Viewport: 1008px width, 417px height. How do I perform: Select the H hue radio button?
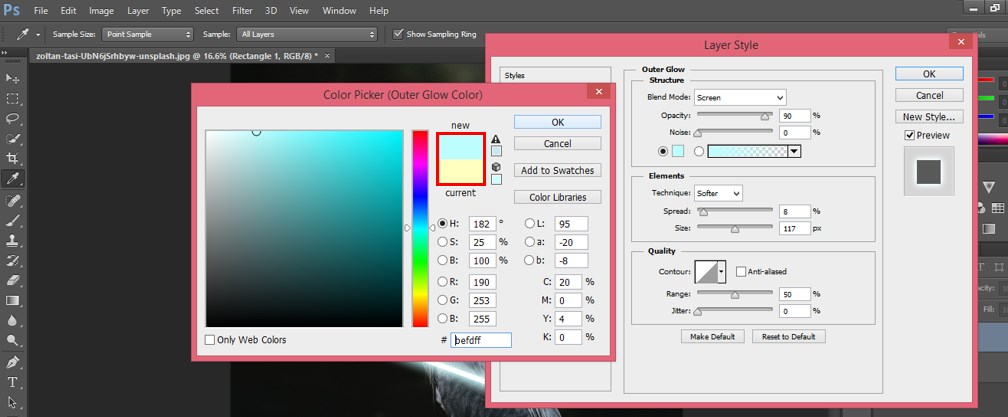[442, 224]
